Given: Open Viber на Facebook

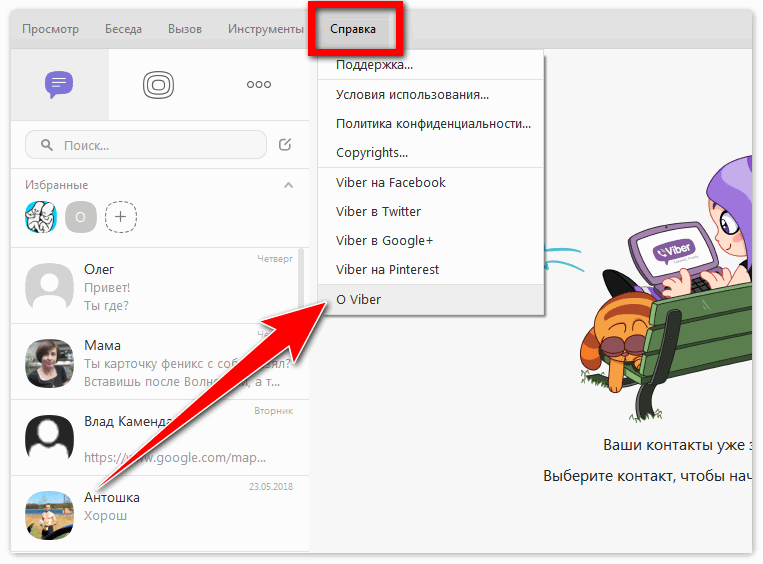Looking at the screenshot, I should (x=431, y=182).
